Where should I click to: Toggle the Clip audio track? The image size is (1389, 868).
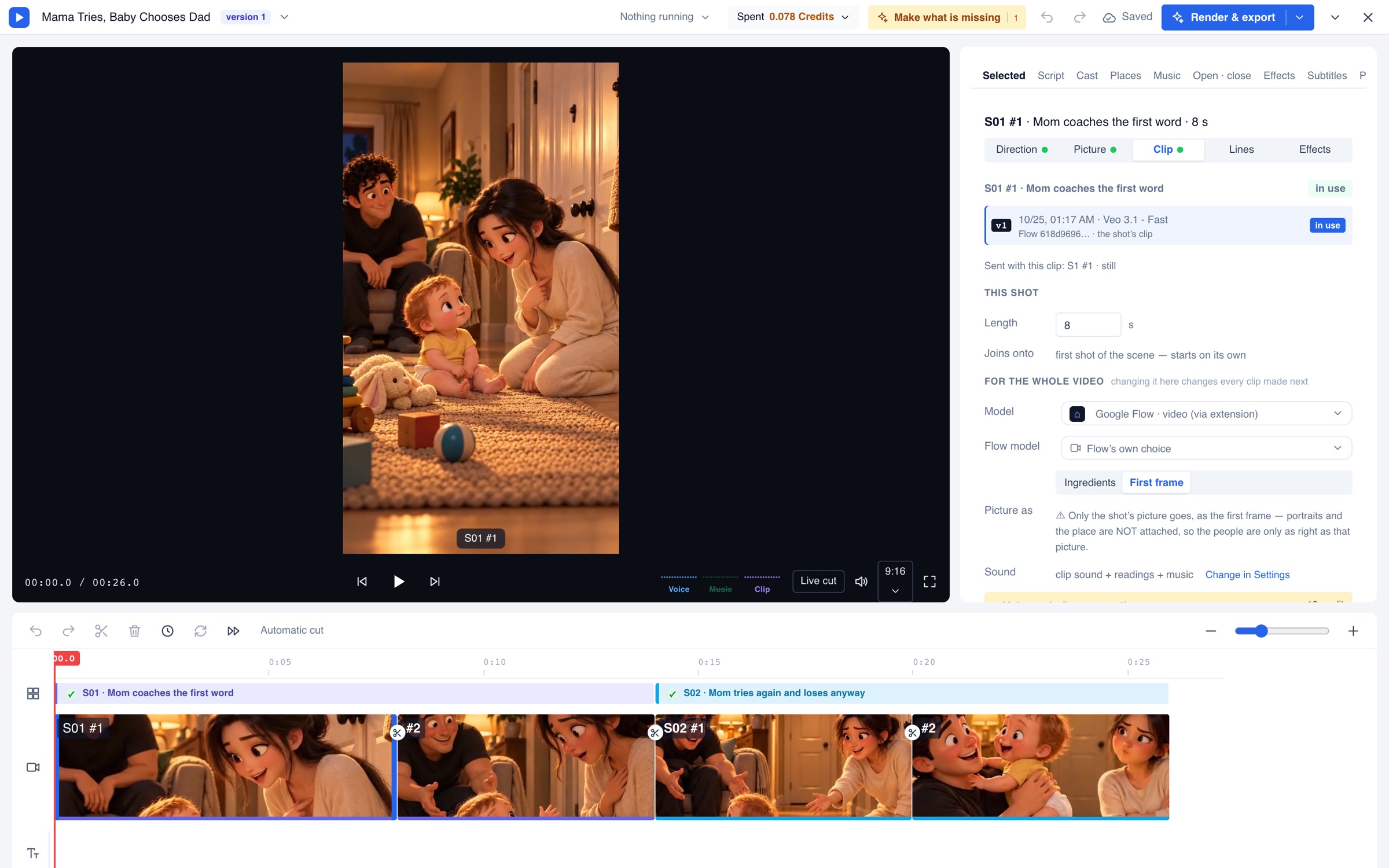(x=762, y=584)
